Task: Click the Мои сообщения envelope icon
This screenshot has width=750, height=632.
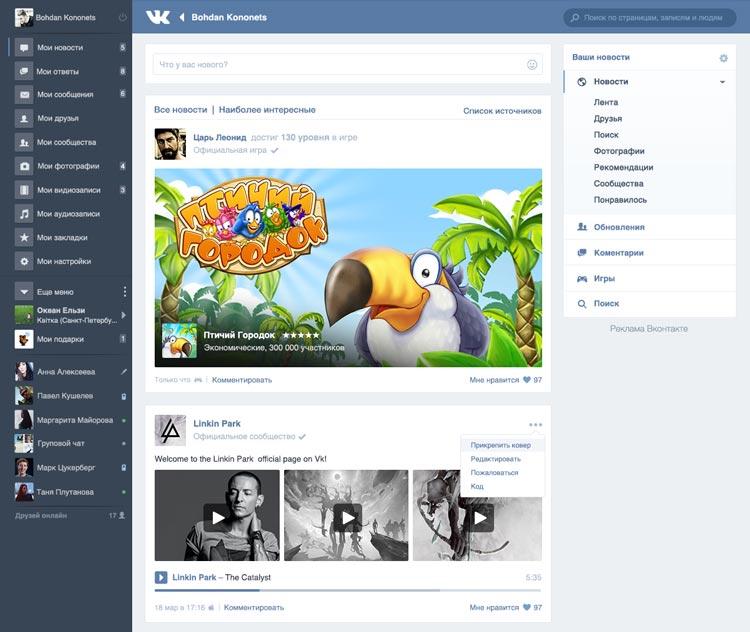Action: tap(24, 95)
